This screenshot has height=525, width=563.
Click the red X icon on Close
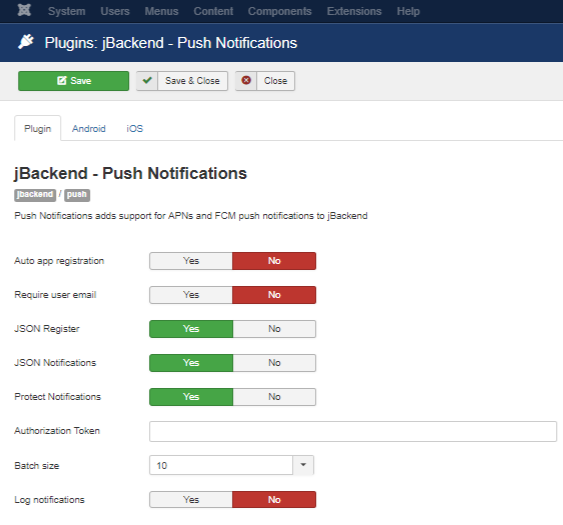pos(246,80)
